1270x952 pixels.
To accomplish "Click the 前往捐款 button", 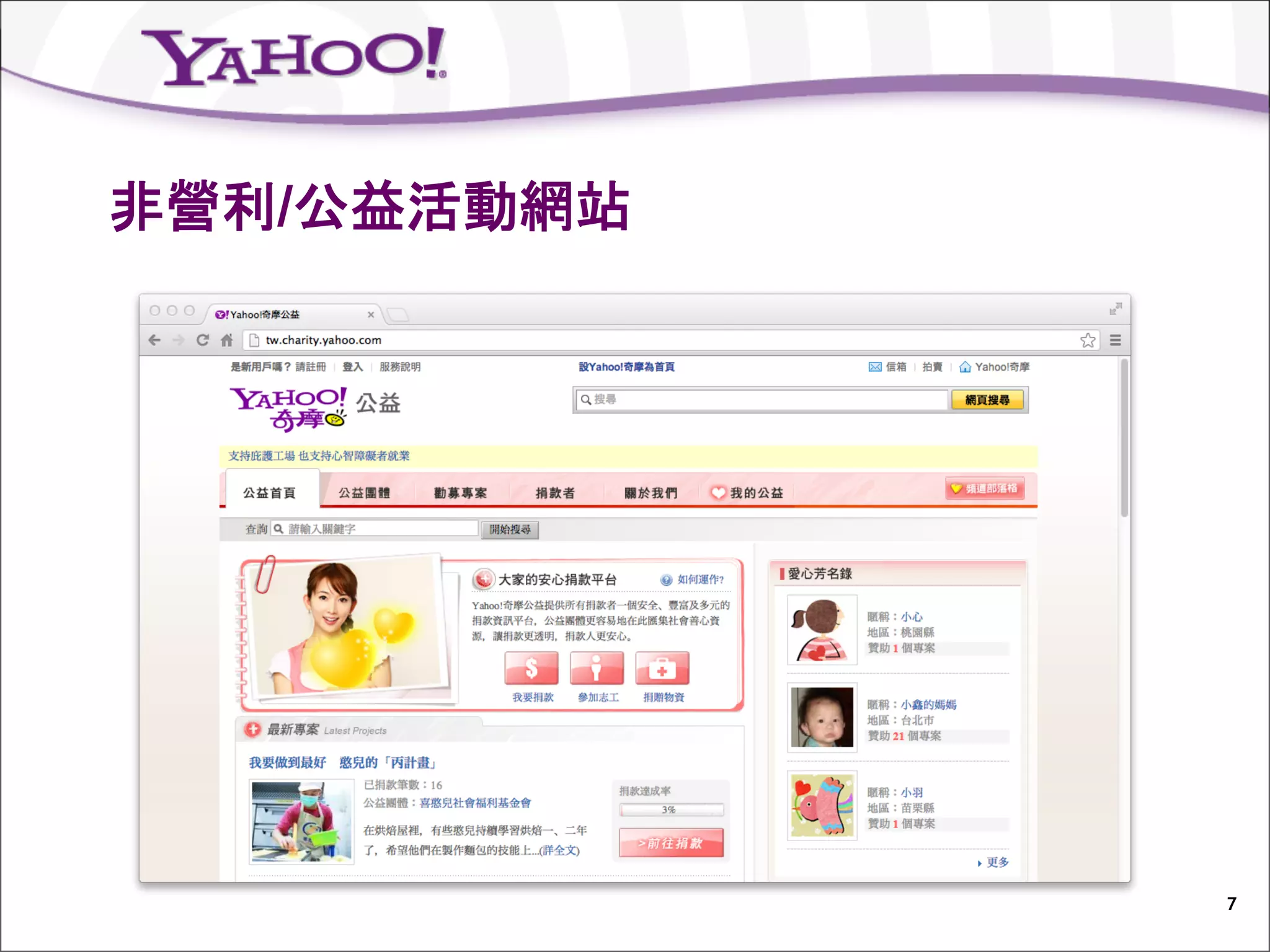I will pyautogui.click(x=671, y=843).
